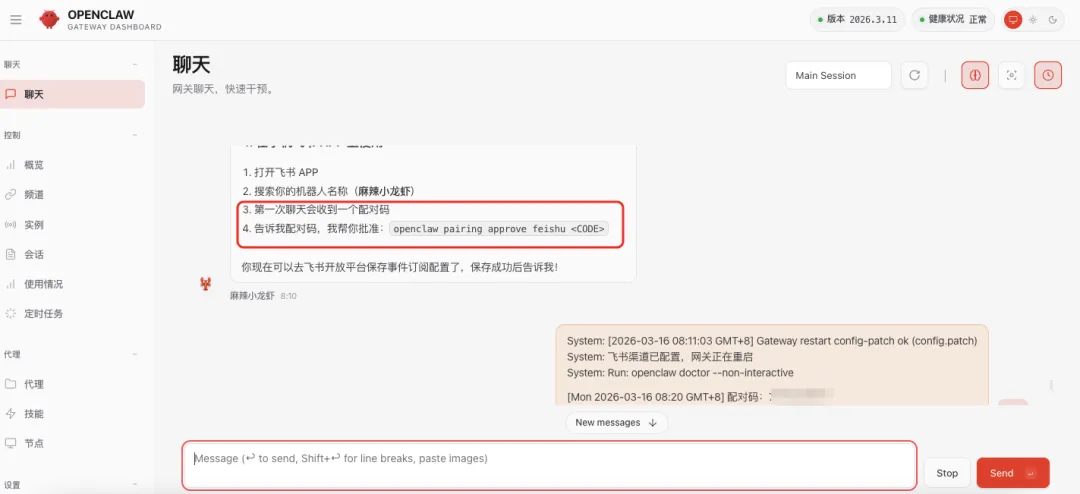Click the 'GATEWAY DASHBOARD' header text
Screen dimensions: 1080x494
[114, 27]
